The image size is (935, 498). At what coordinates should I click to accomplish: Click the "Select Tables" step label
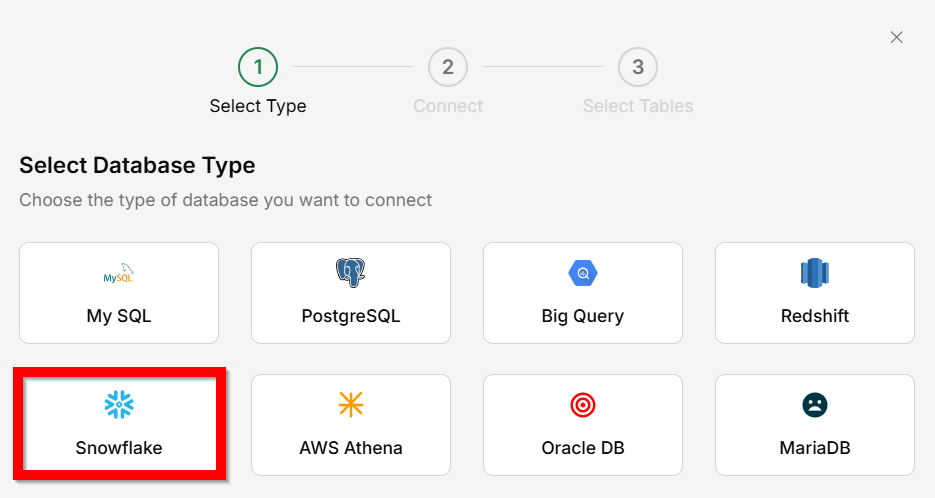click(638, 106)
